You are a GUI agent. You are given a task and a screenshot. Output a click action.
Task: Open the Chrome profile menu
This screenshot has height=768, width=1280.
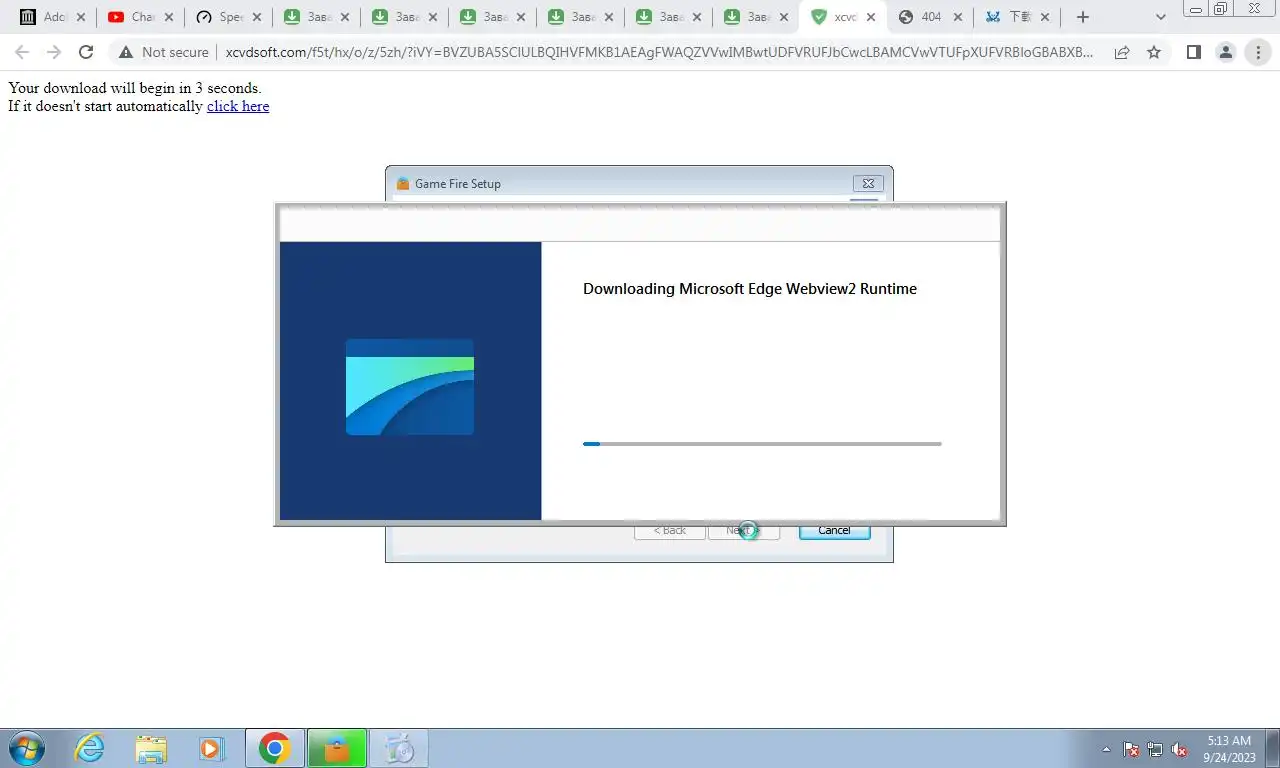1225,52
